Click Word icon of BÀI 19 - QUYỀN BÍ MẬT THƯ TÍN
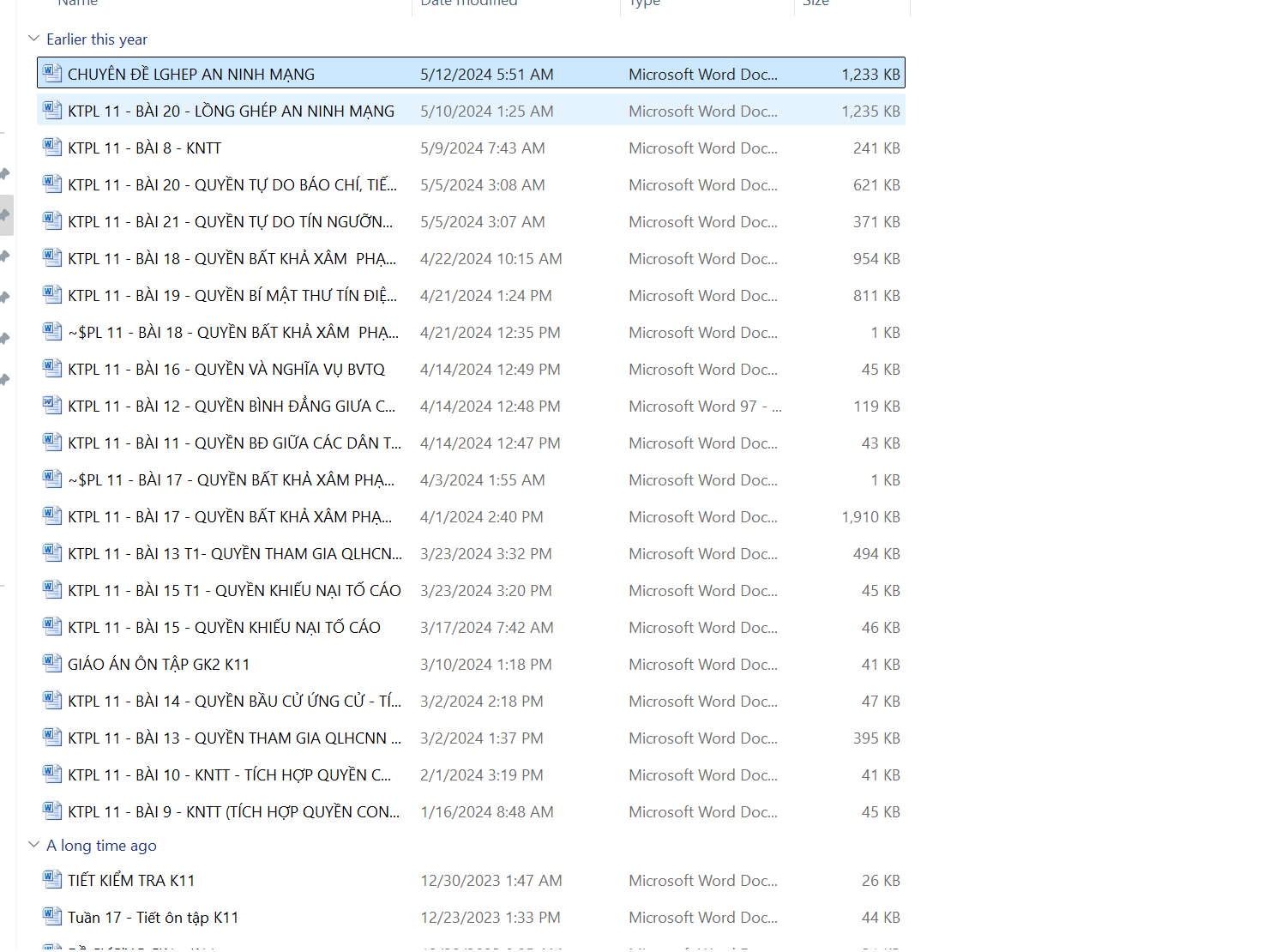 (52, 294)
